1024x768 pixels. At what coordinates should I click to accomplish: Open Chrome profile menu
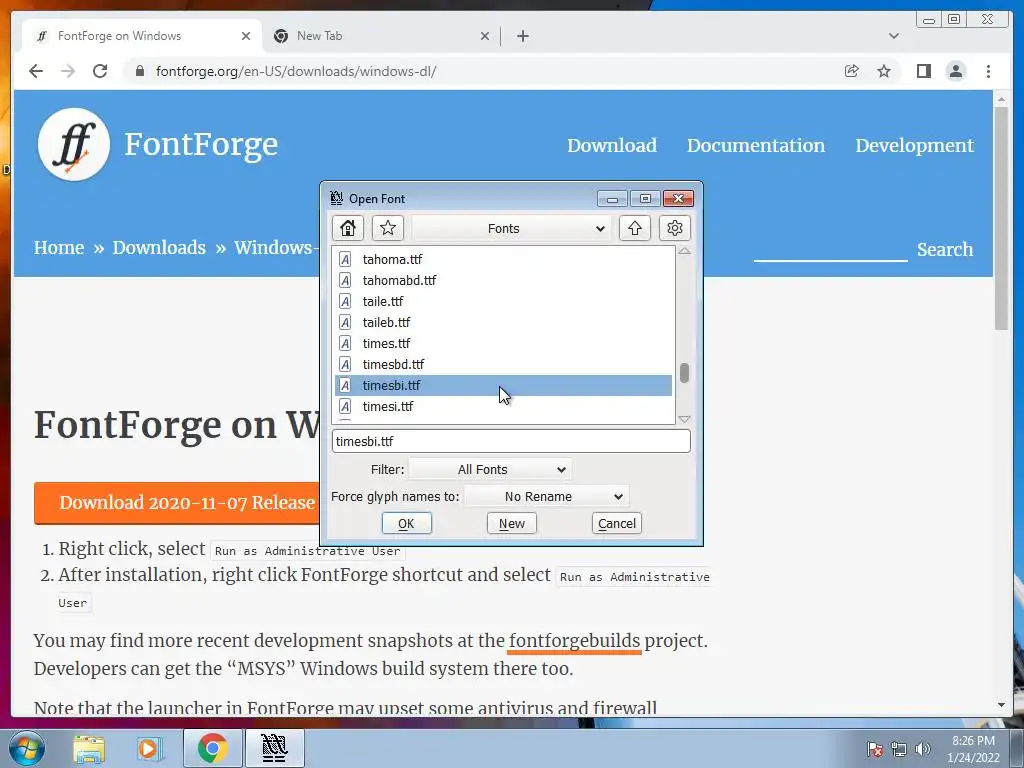[955, 71]
